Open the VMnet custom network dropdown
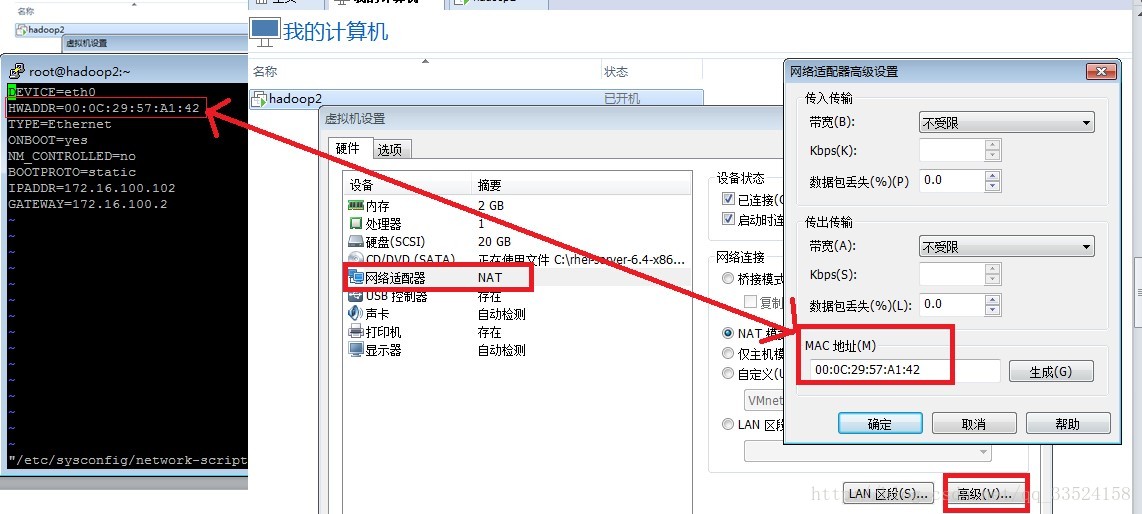1142x514 pixels. (764, 400)
